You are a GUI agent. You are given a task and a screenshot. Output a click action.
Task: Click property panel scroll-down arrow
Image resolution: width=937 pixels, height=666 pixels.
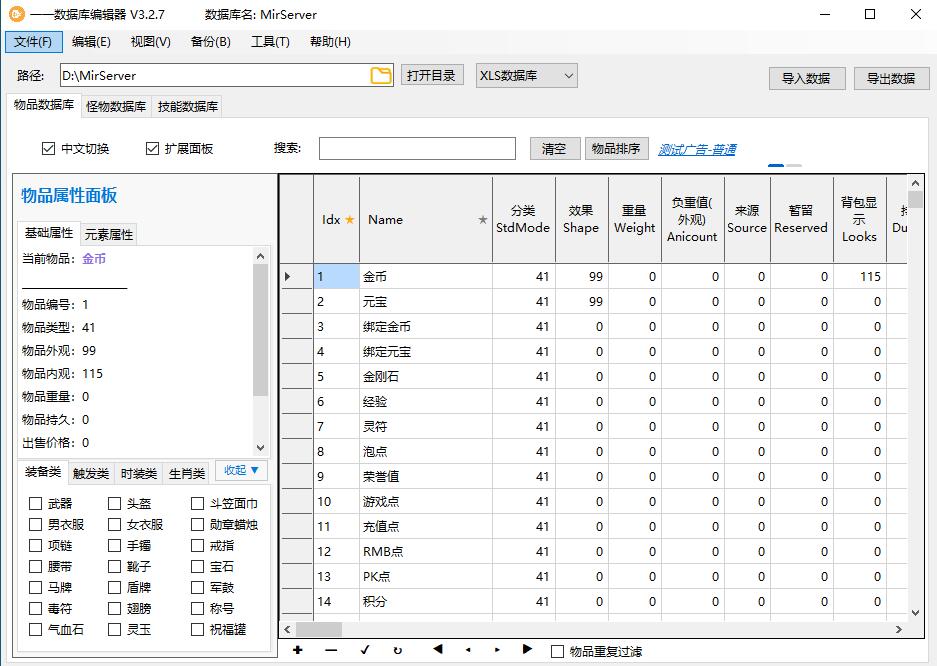coord(260,447)
